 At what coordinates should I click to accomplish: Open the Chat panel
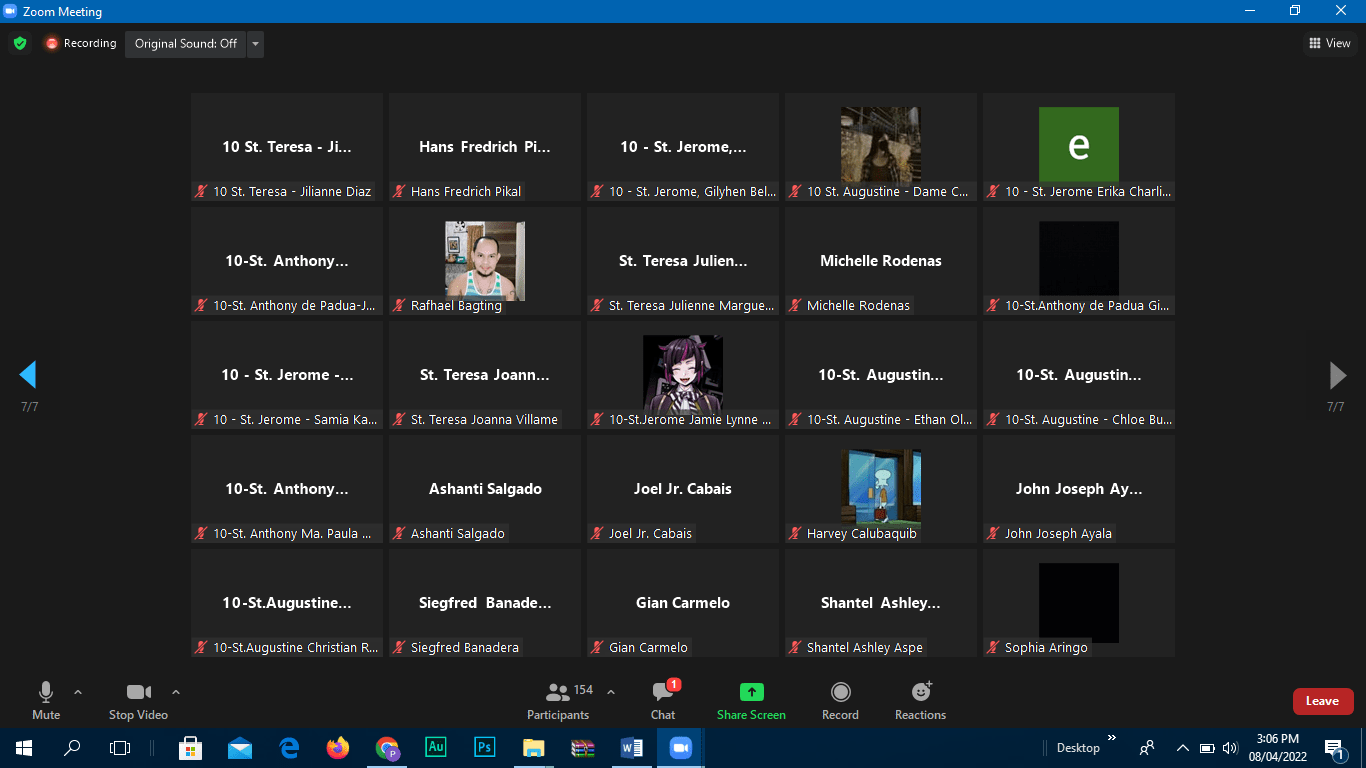pyautogui.click(x=663, y=700)
